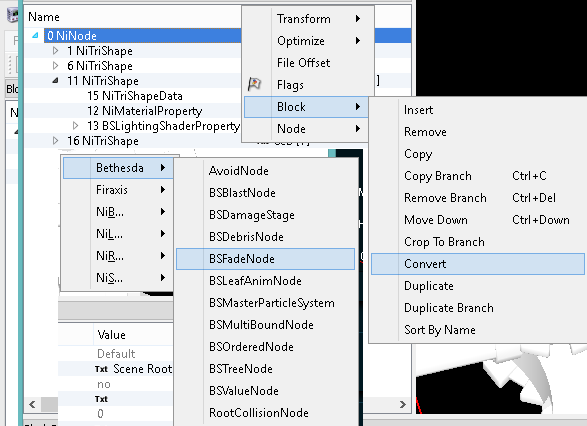Collapse the 11 NiTriShape node

point(55,80)
